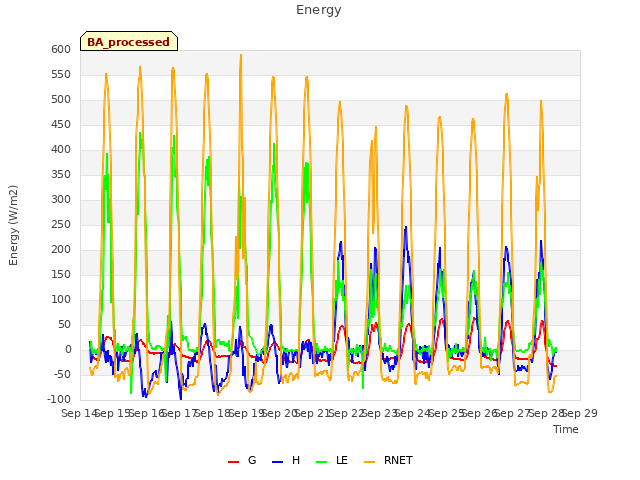Screen dimensions: 640x480
Task: Click the 0 y-axis tick label
Action: pyautogui.click(x=68, y=350)
